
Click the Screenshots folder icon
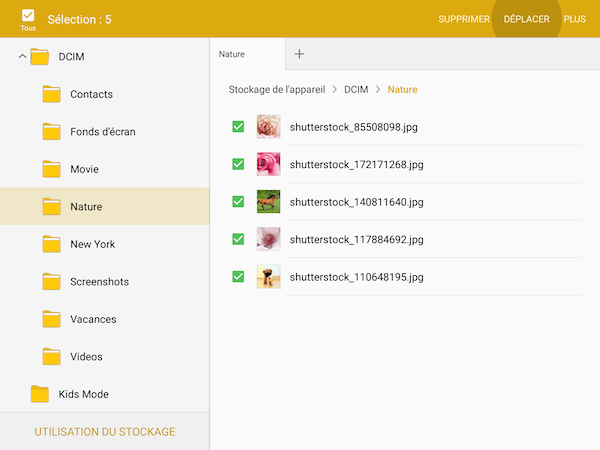pyautogui.click(x=51, y=282)
